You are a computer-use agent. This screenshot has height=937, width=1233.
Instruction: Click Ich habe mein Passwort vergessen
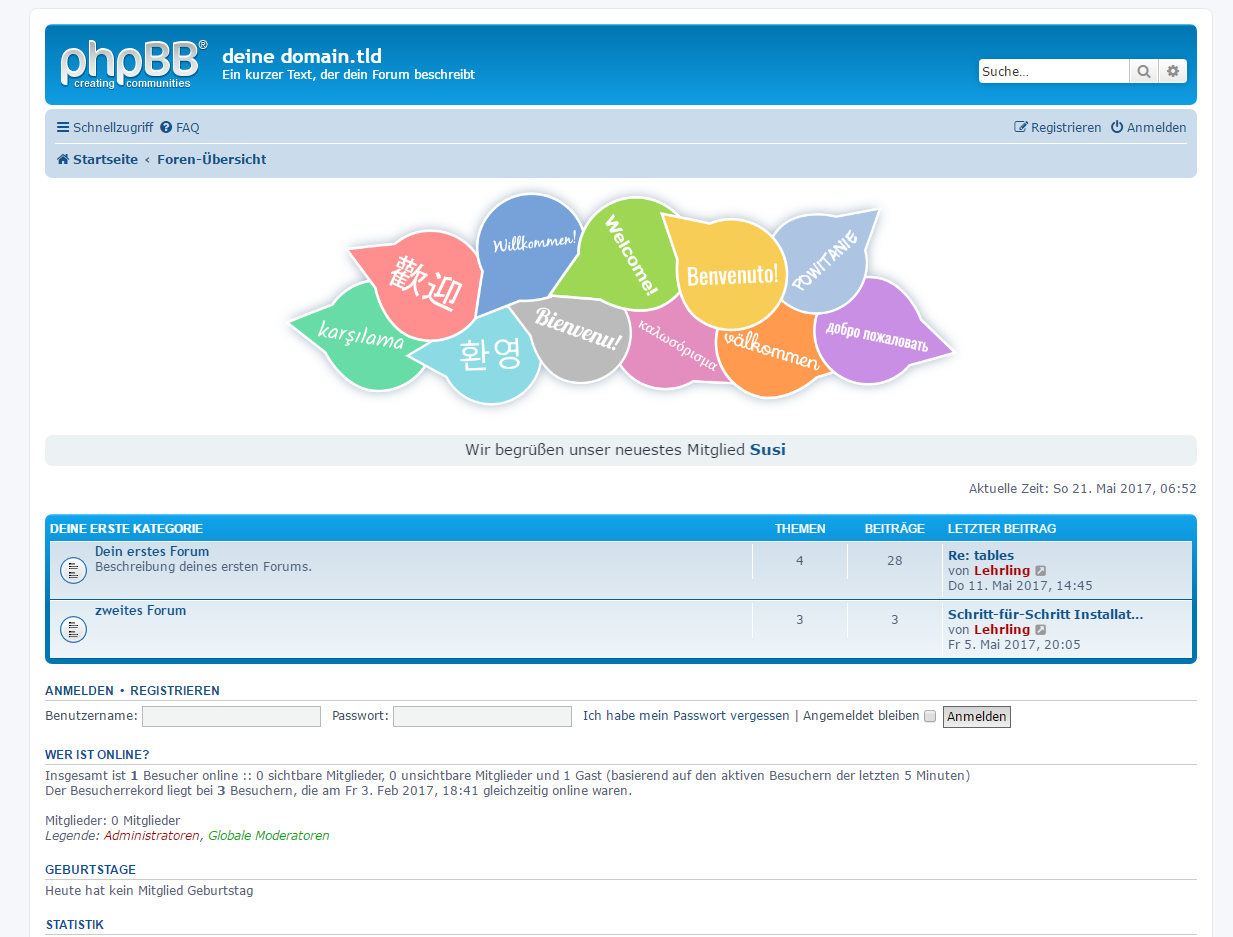pos(686,716)
